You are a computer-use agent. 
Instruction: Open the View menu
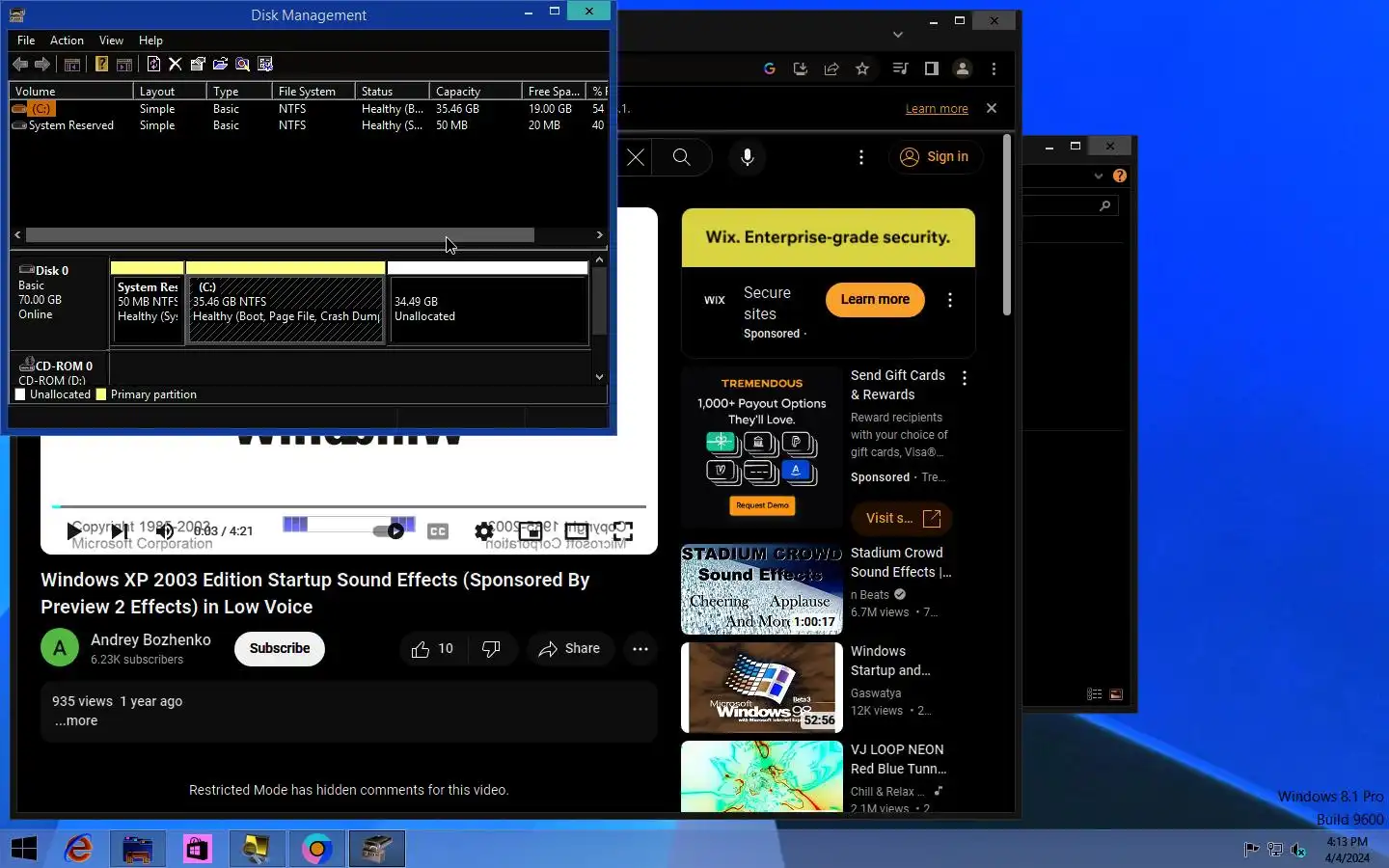tap(111, 41)
